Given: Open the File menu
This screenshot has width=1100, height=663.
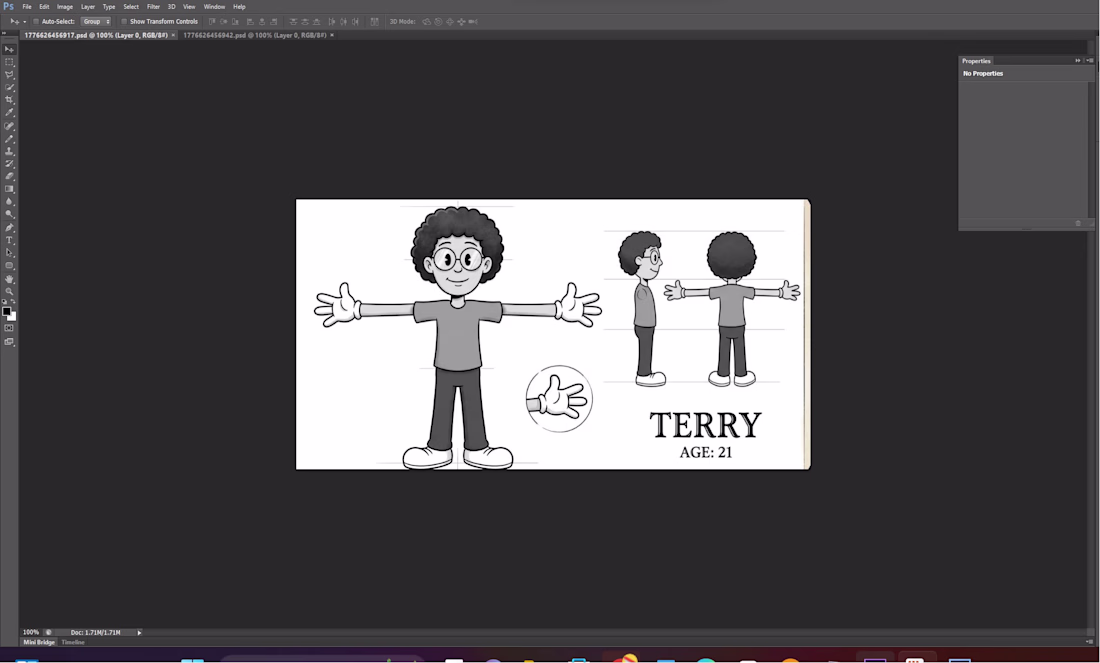Looking at the screenshot, I should [27, 6].
